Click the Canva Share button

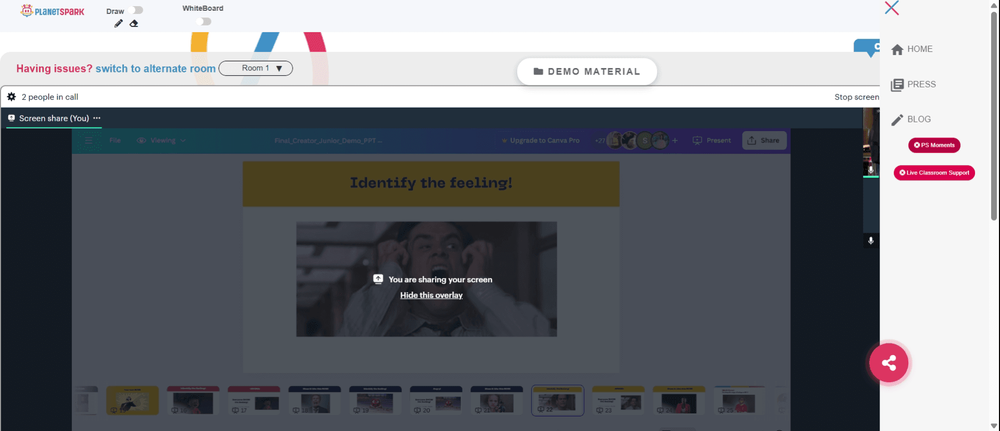[764, 140]
